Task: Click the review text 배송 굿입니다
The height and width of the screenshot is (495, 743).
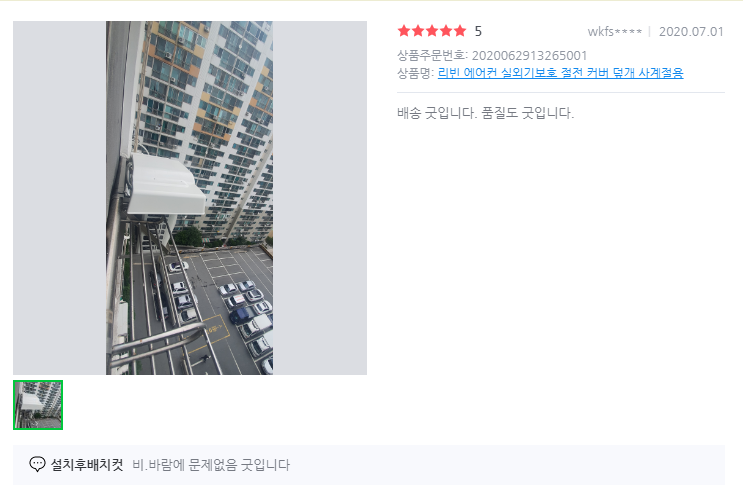Action: pos(436,113)
